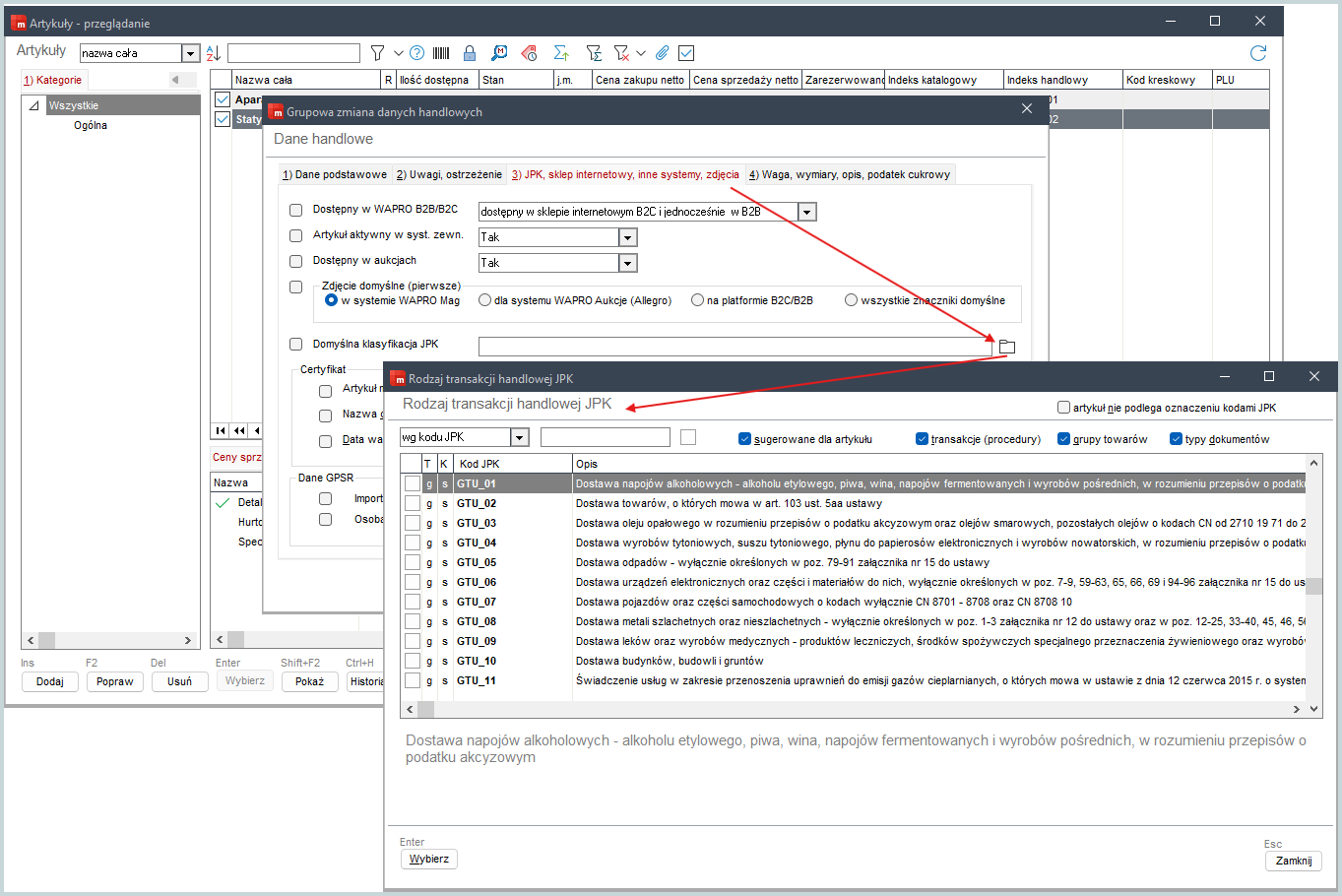Open the folder icon beside JPK classification field
This screenshot has width=1342, height=896.
point(1006,347)
